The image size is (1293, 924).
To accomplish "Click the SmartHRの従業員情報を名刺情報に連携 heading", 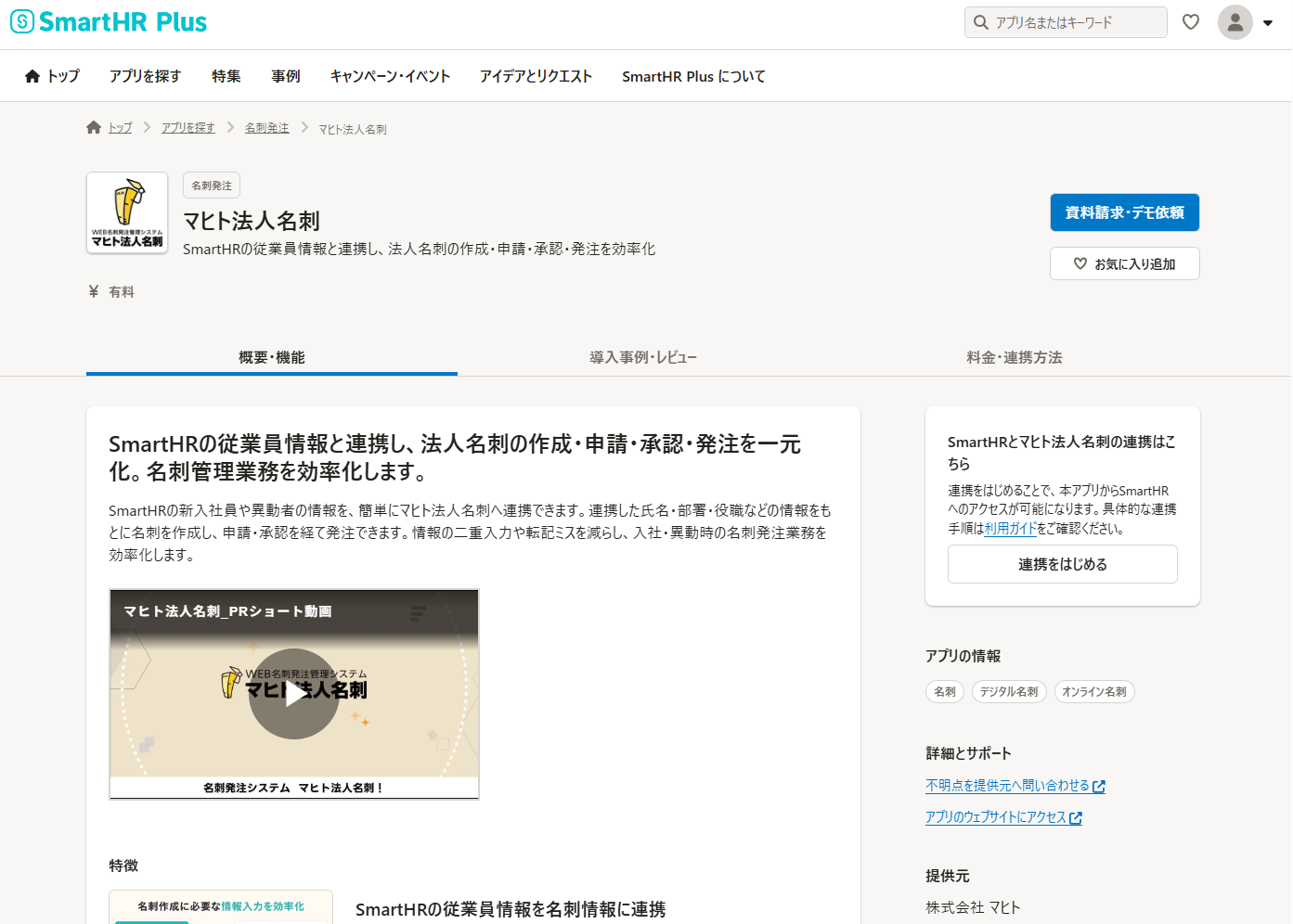I will [511, 909].
